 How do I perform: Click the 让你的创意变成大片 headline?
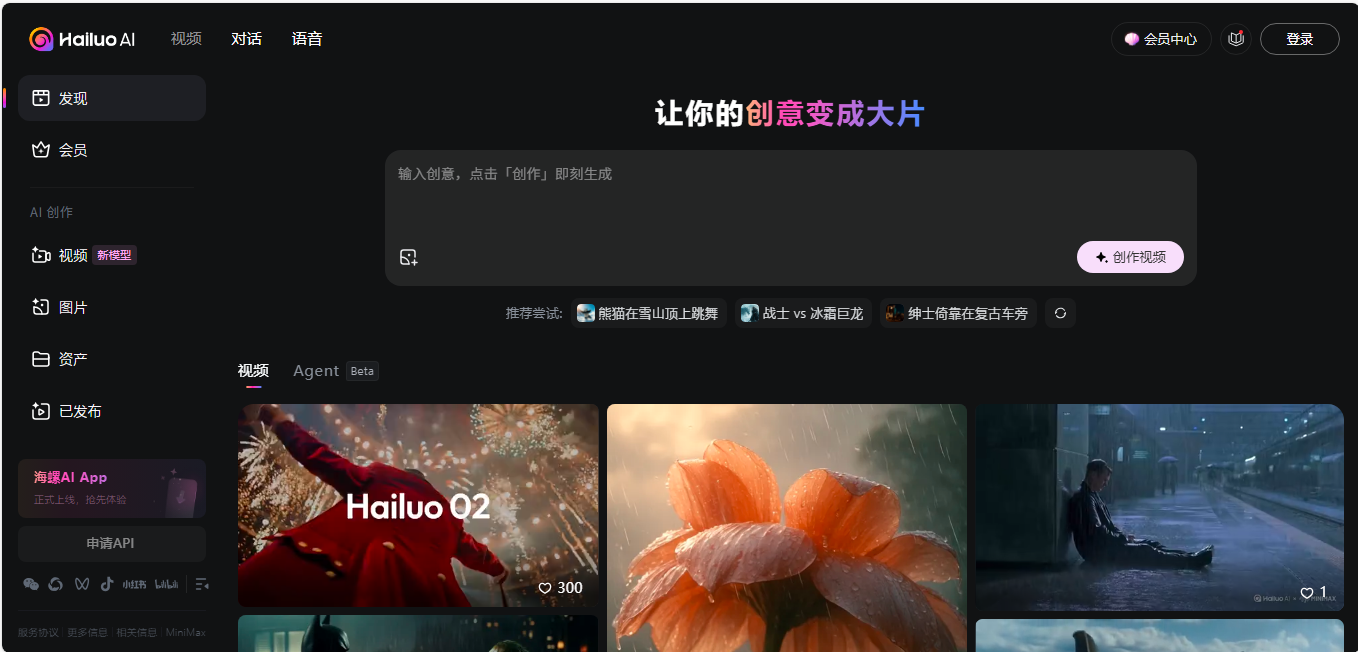pos(790,114)
